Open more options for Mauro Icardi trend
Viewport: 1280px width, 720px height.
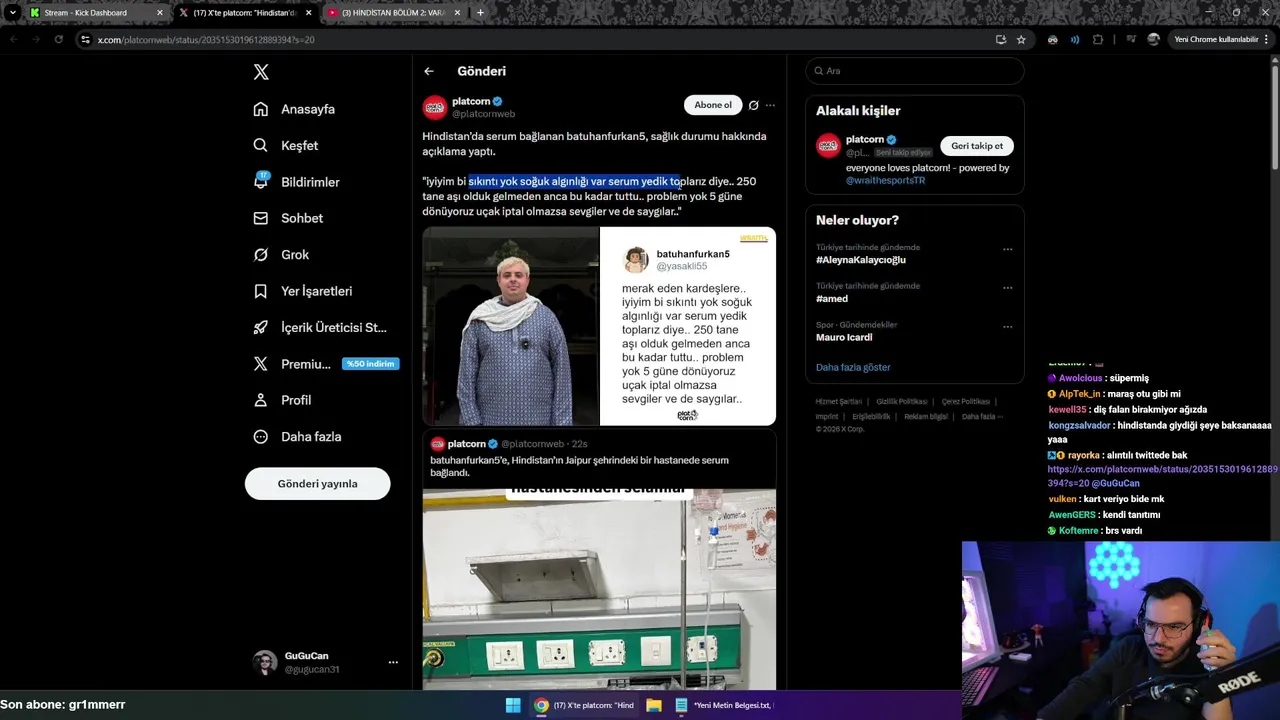pos(1007,327)
